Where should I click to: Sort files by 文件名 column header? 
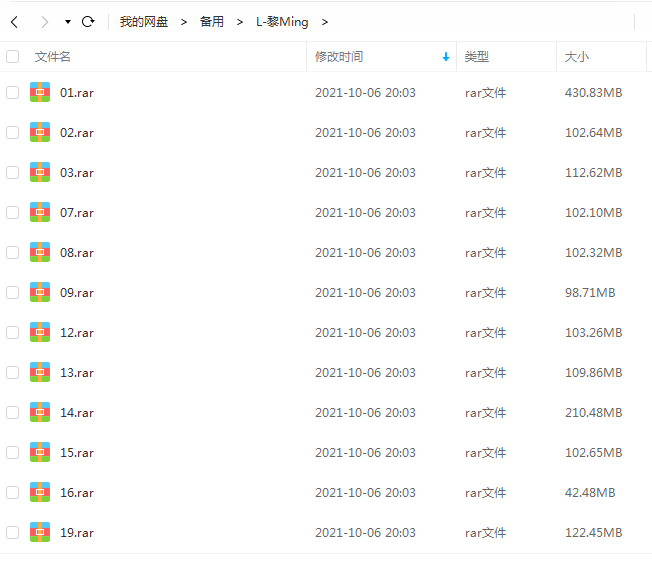(53, 57)
